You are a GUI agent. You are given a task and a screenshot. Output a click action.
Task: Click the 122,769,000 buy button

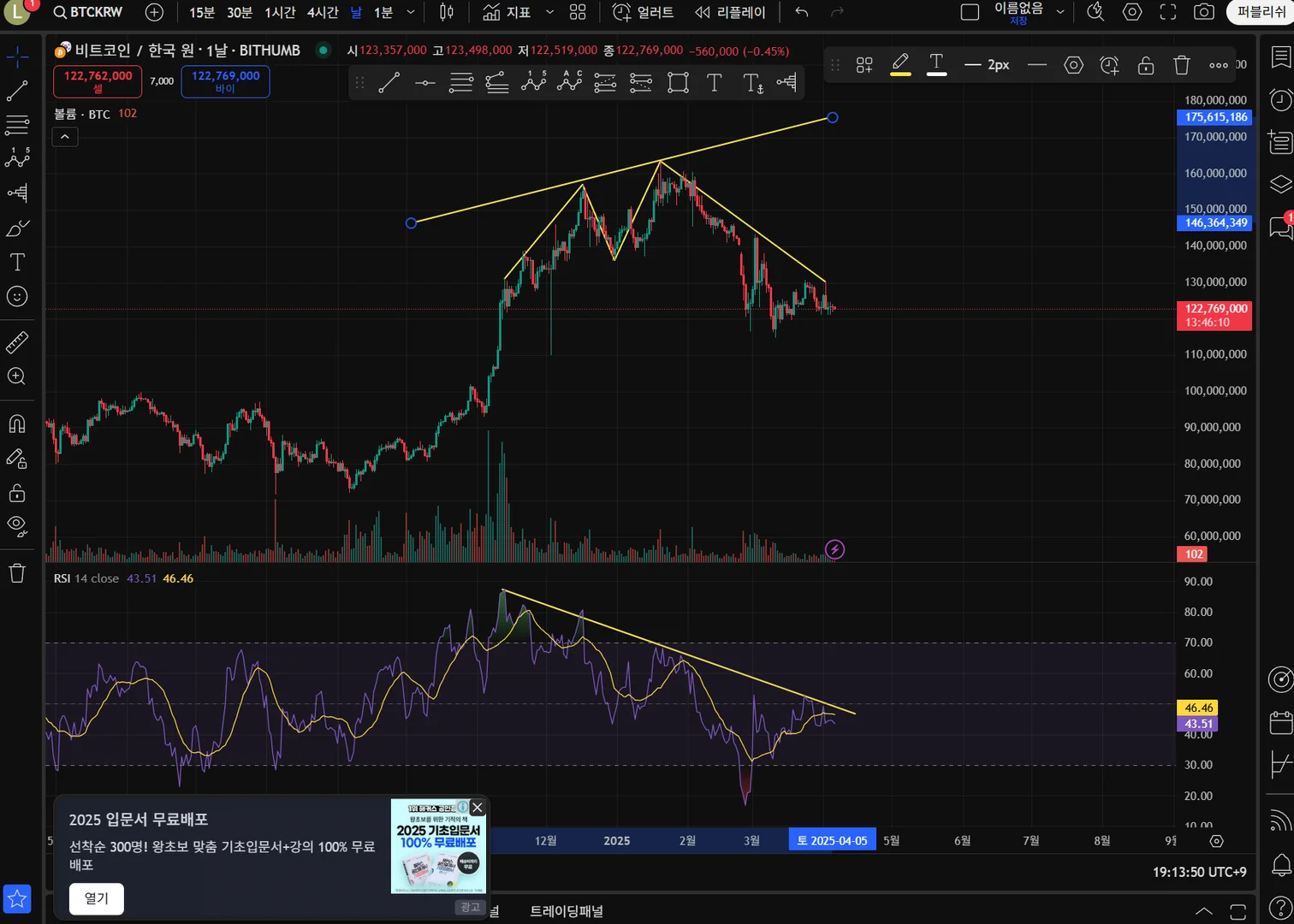225,81
